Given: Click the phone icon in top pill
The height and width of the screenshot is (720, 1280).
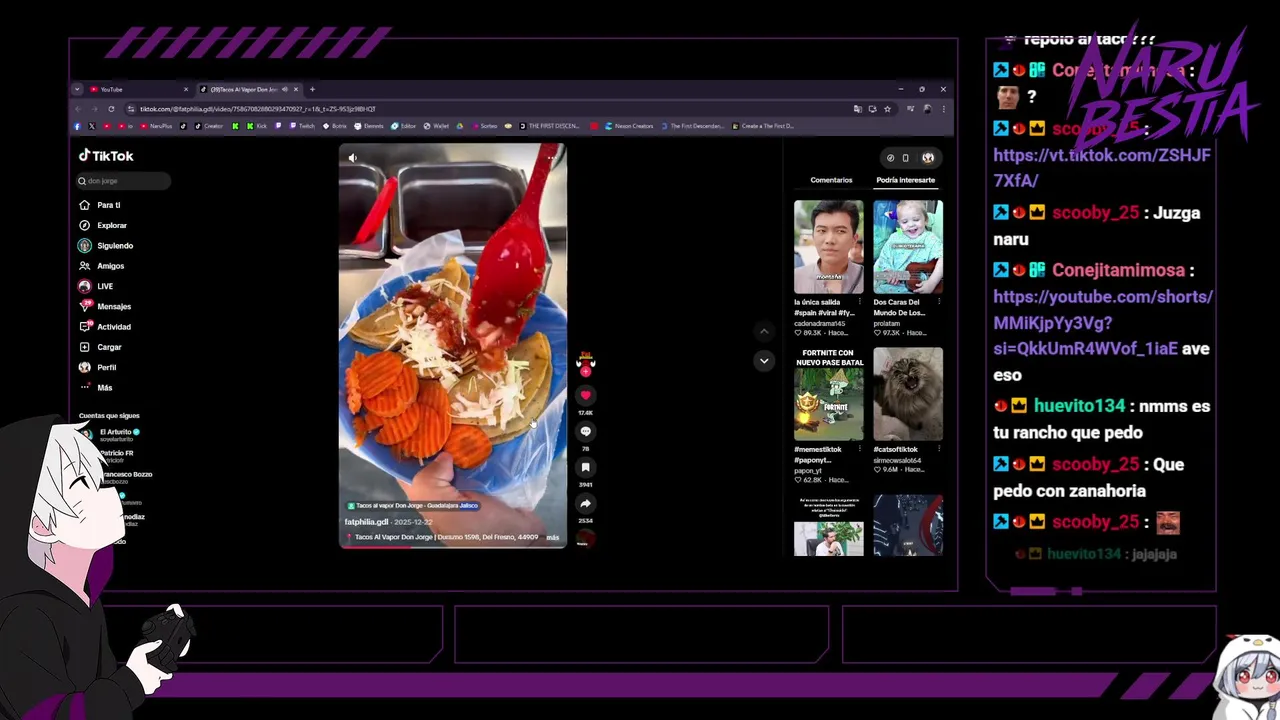Looking at the screenshot, I should [906, 158].
